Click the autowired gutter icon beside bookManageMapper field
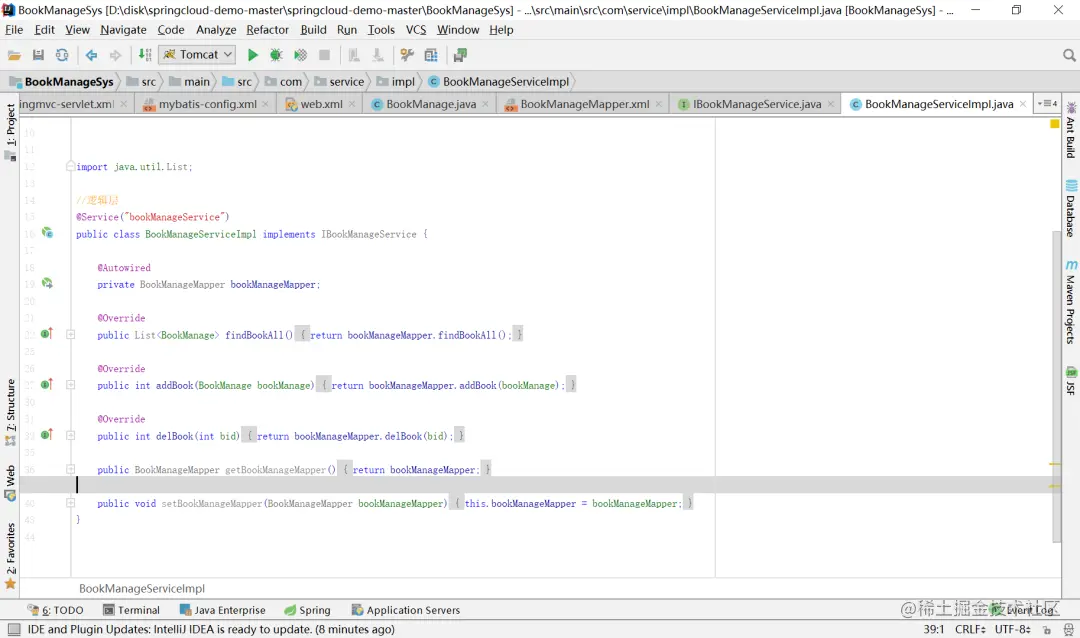Image resolution: width=1080 pixels, height=638 pixels. (x=47, y=283)
